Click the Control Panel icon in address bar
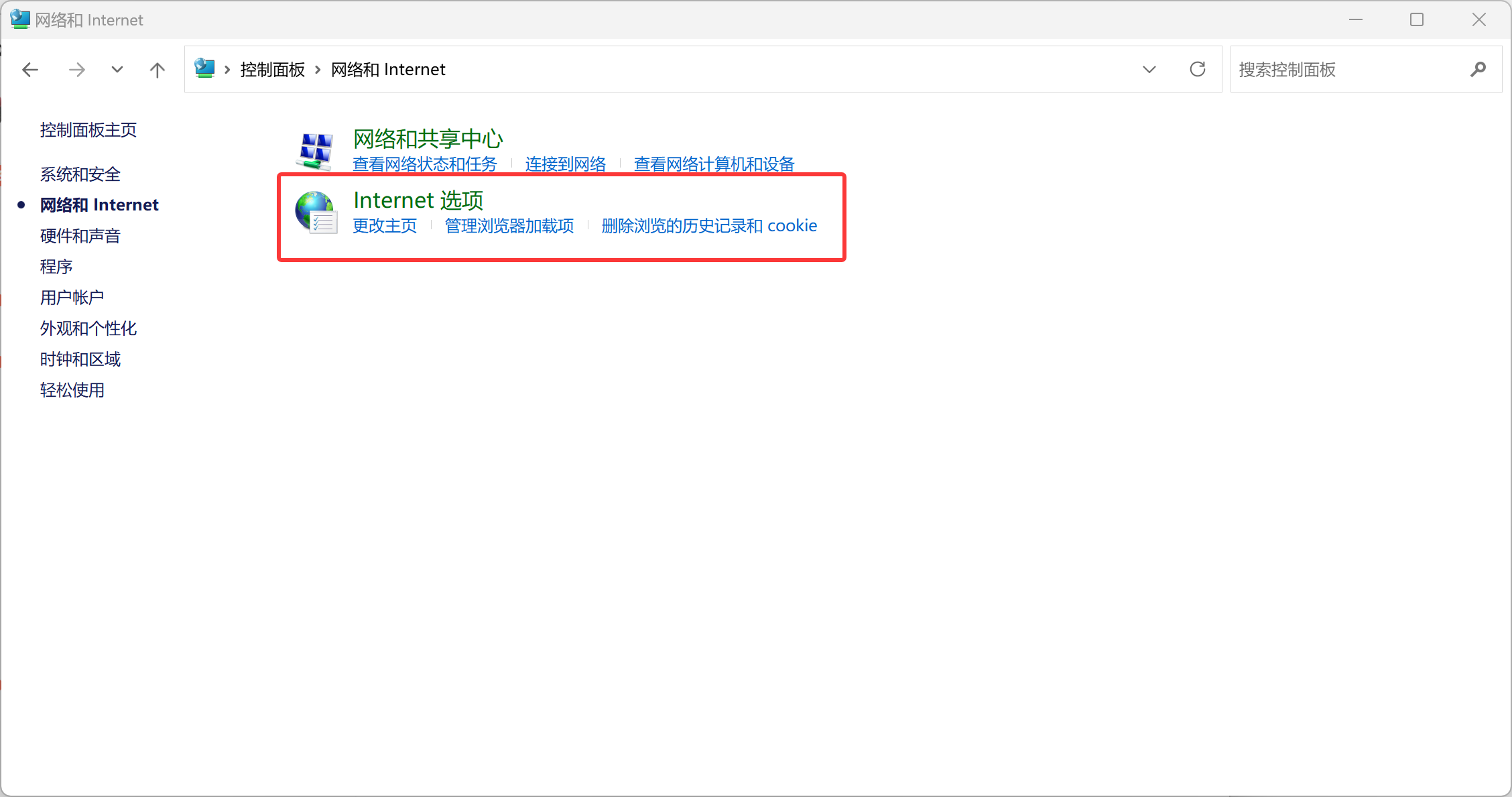 [x=204, y=68]
